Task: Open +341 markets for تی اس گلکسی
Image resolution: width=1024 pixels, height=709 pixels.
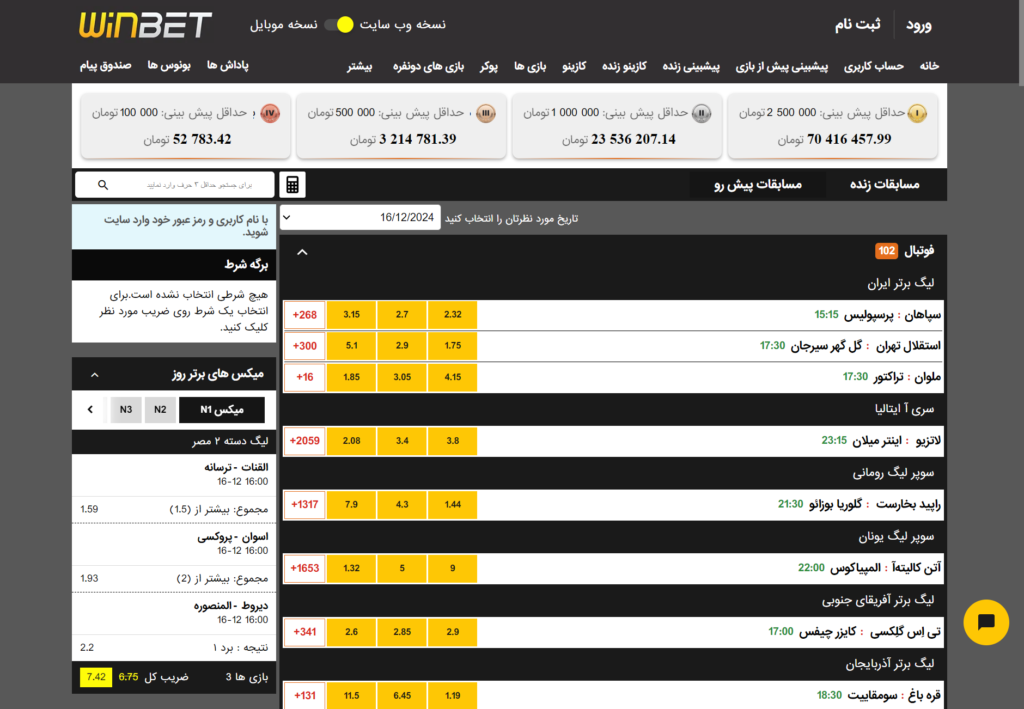Action: (304, 632)
